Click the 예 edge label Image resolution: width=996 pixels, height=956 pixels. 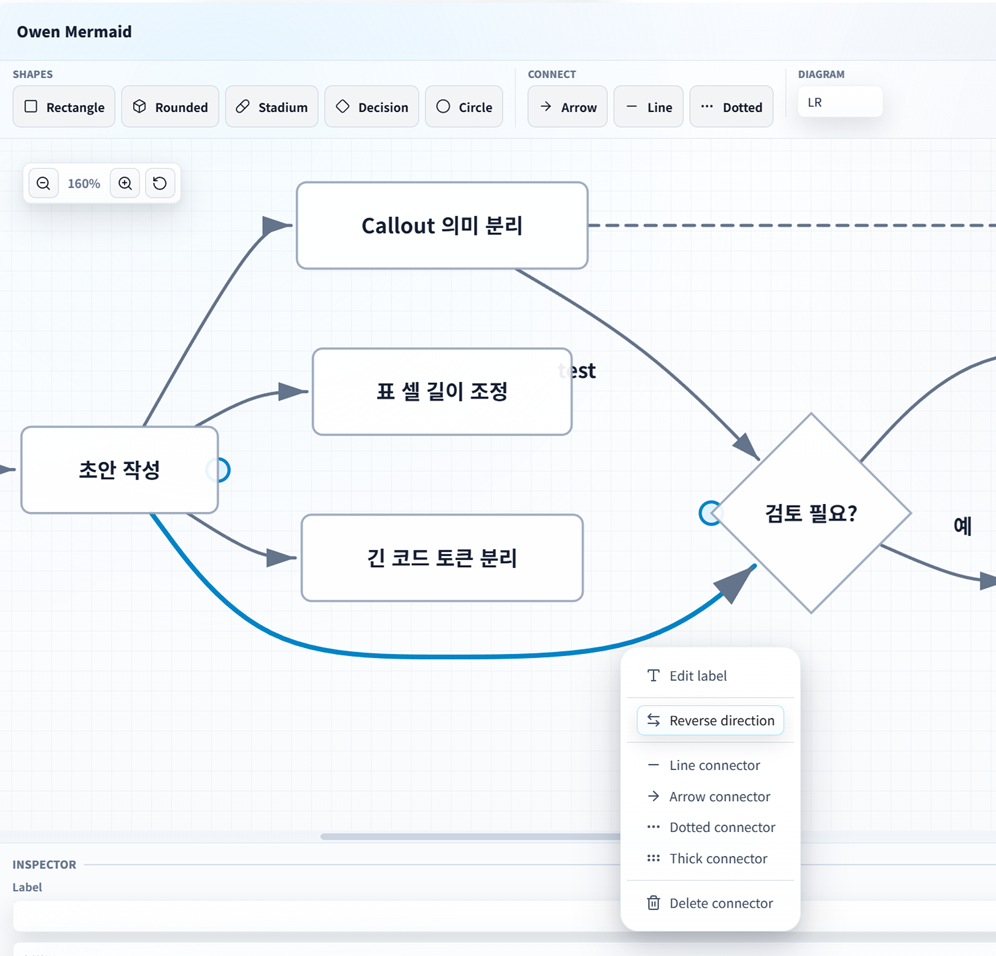tap(962, 526)
